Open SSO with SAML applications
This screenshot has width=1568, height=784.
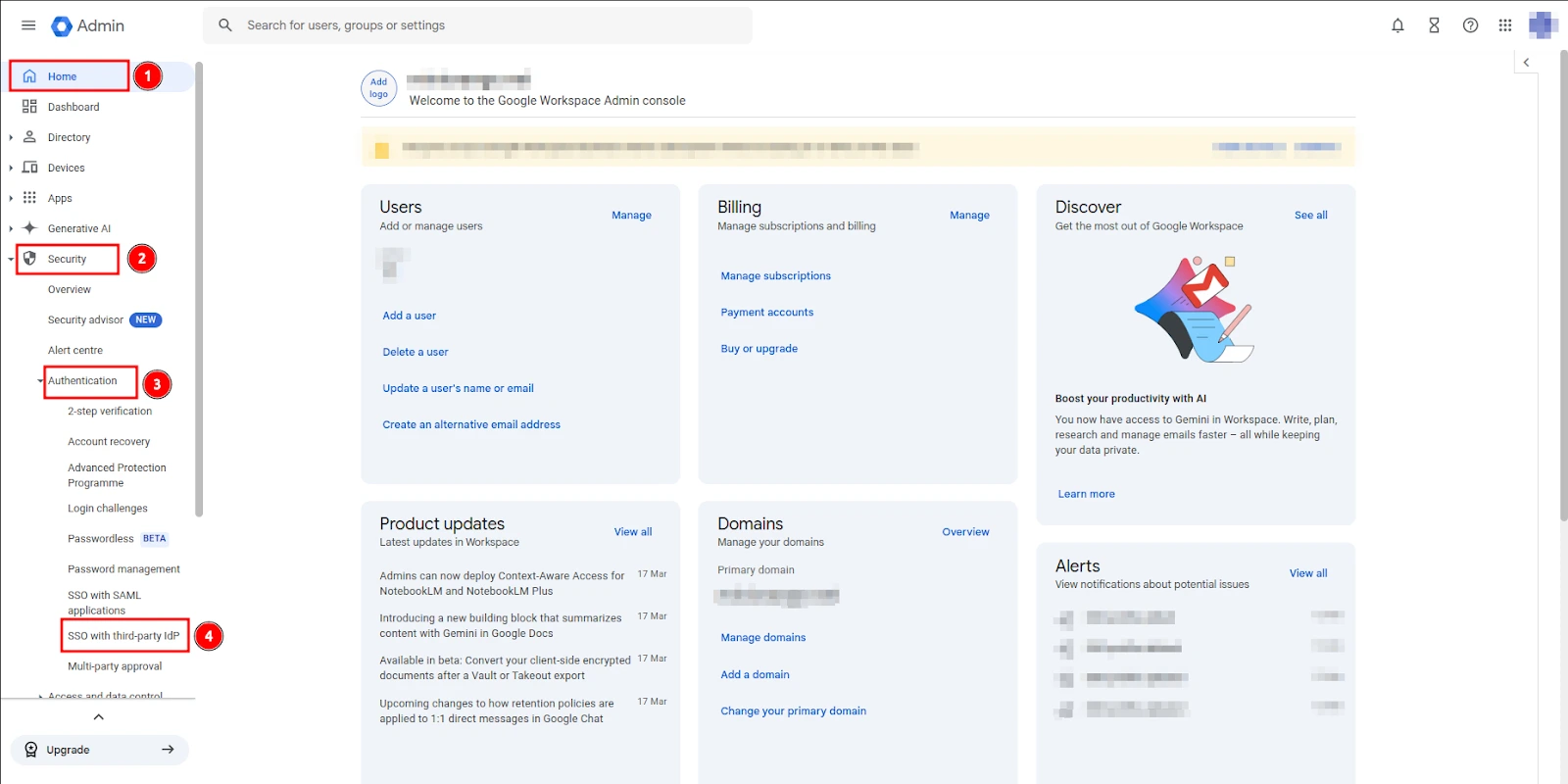(104, 603)
